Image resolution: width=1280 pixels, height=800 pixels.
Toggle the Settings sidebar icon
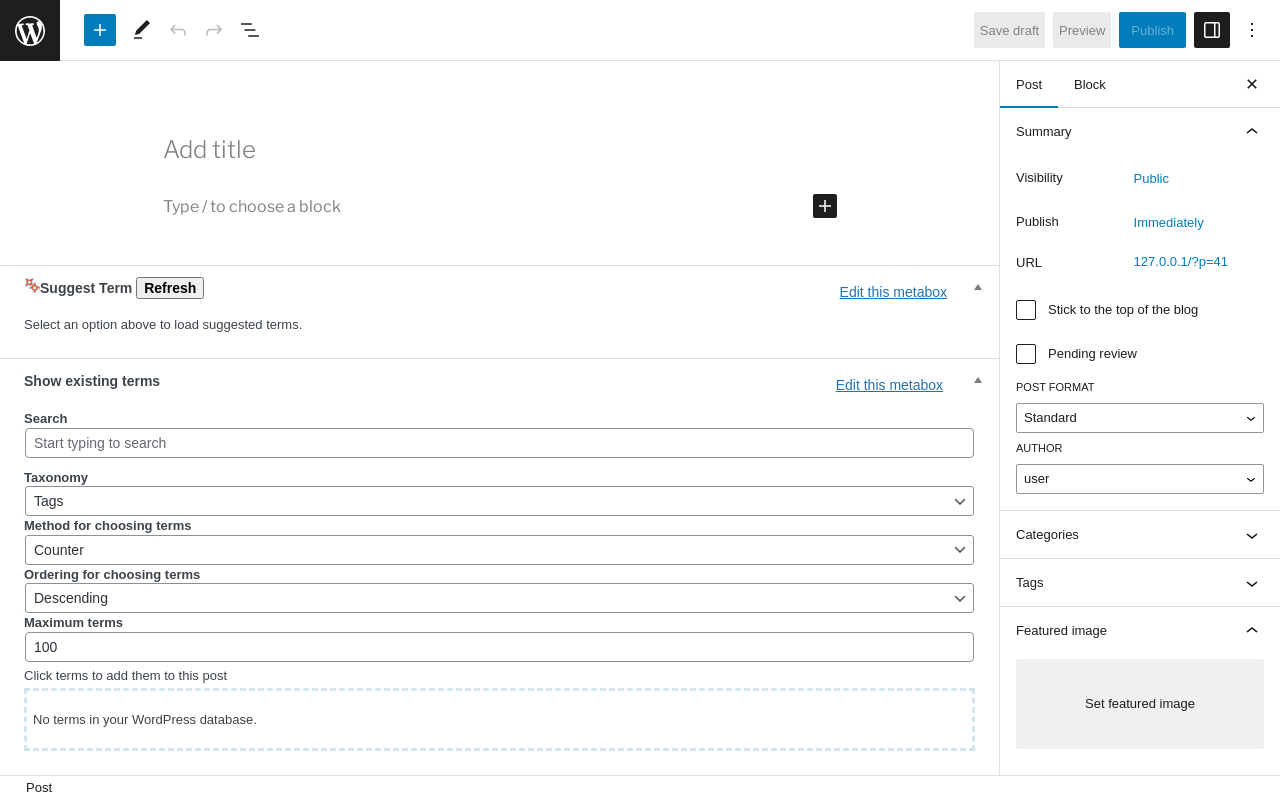(1212, 30)
